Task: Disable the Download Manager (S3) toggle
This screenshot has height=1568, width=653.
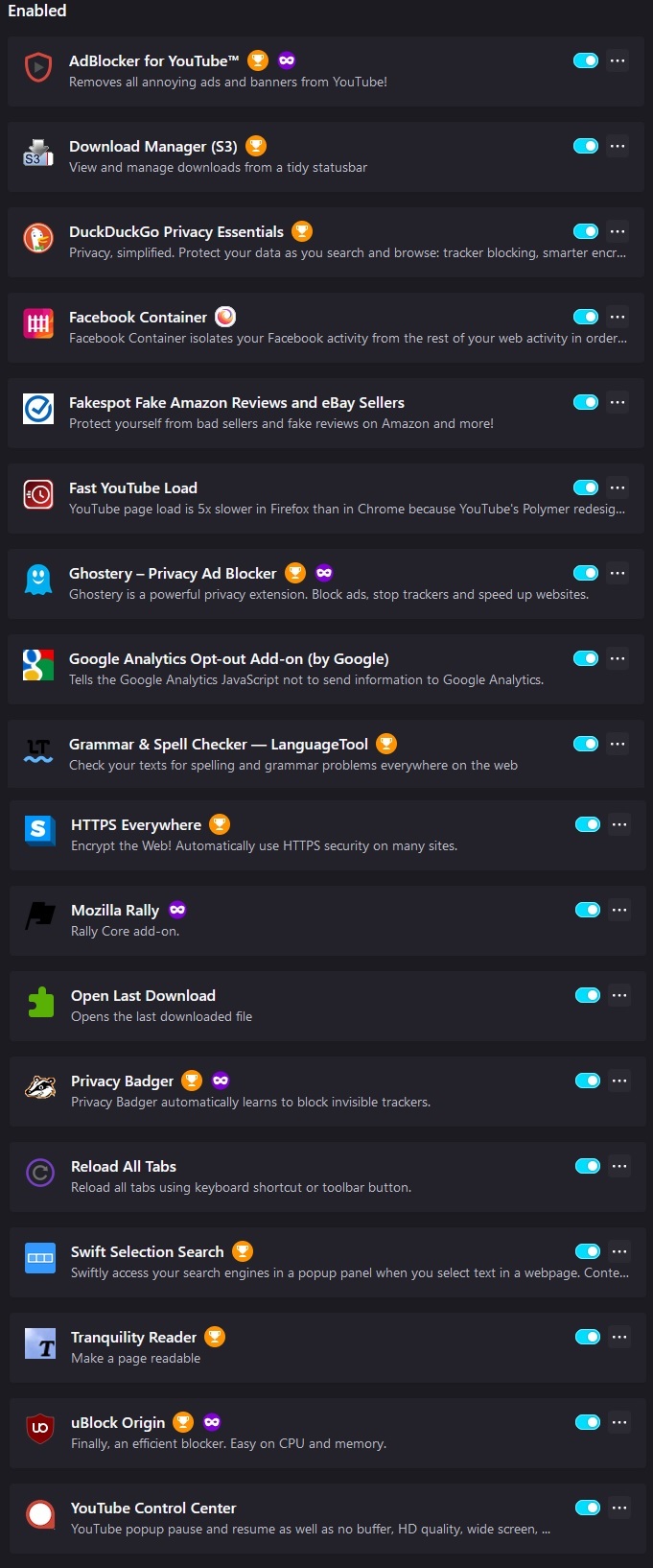Action: 586,146
